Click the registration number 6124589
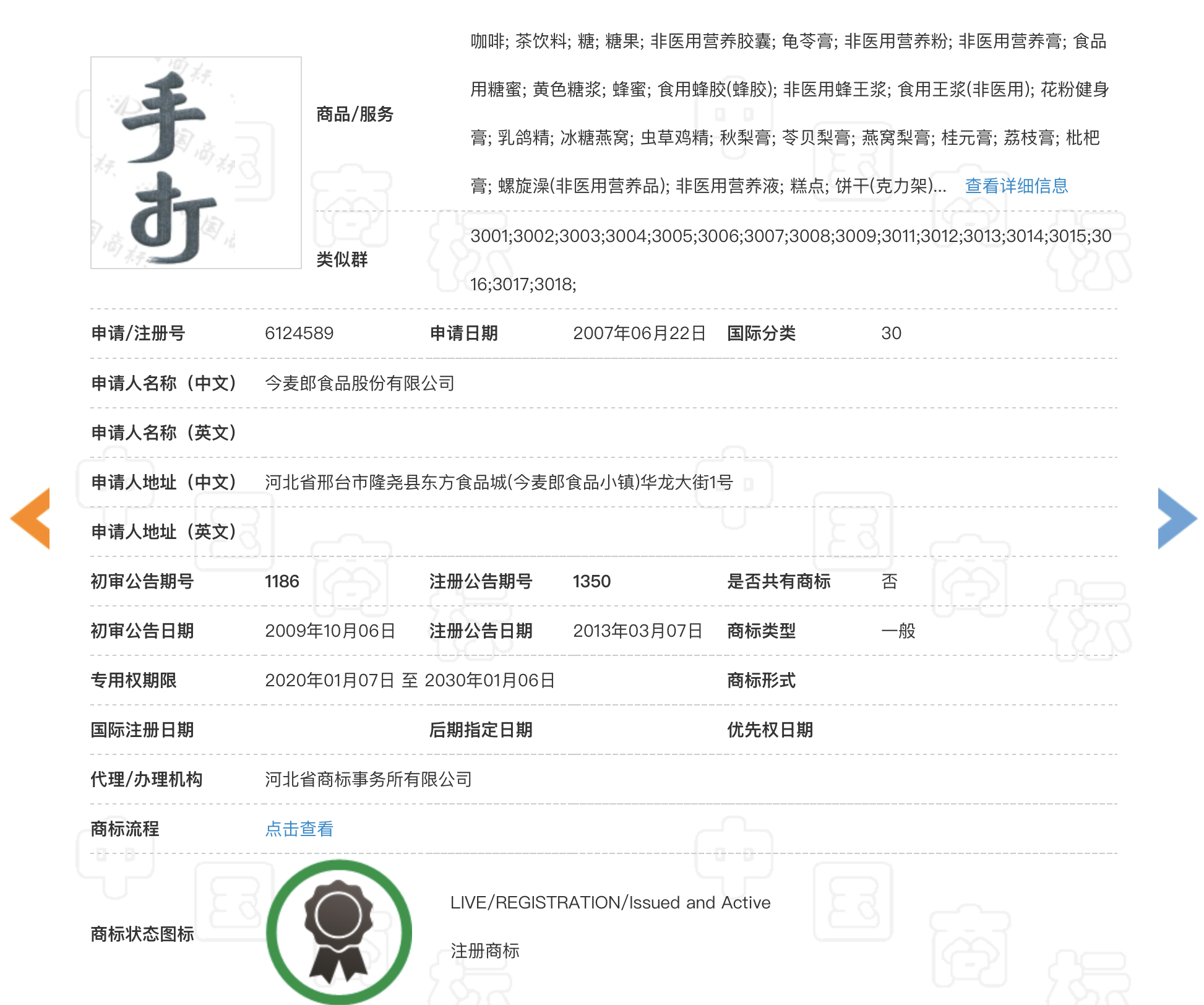Image resolution: width=1204 pixels, height=1005 pixels. pyautogui.click(x=299, y=334)
